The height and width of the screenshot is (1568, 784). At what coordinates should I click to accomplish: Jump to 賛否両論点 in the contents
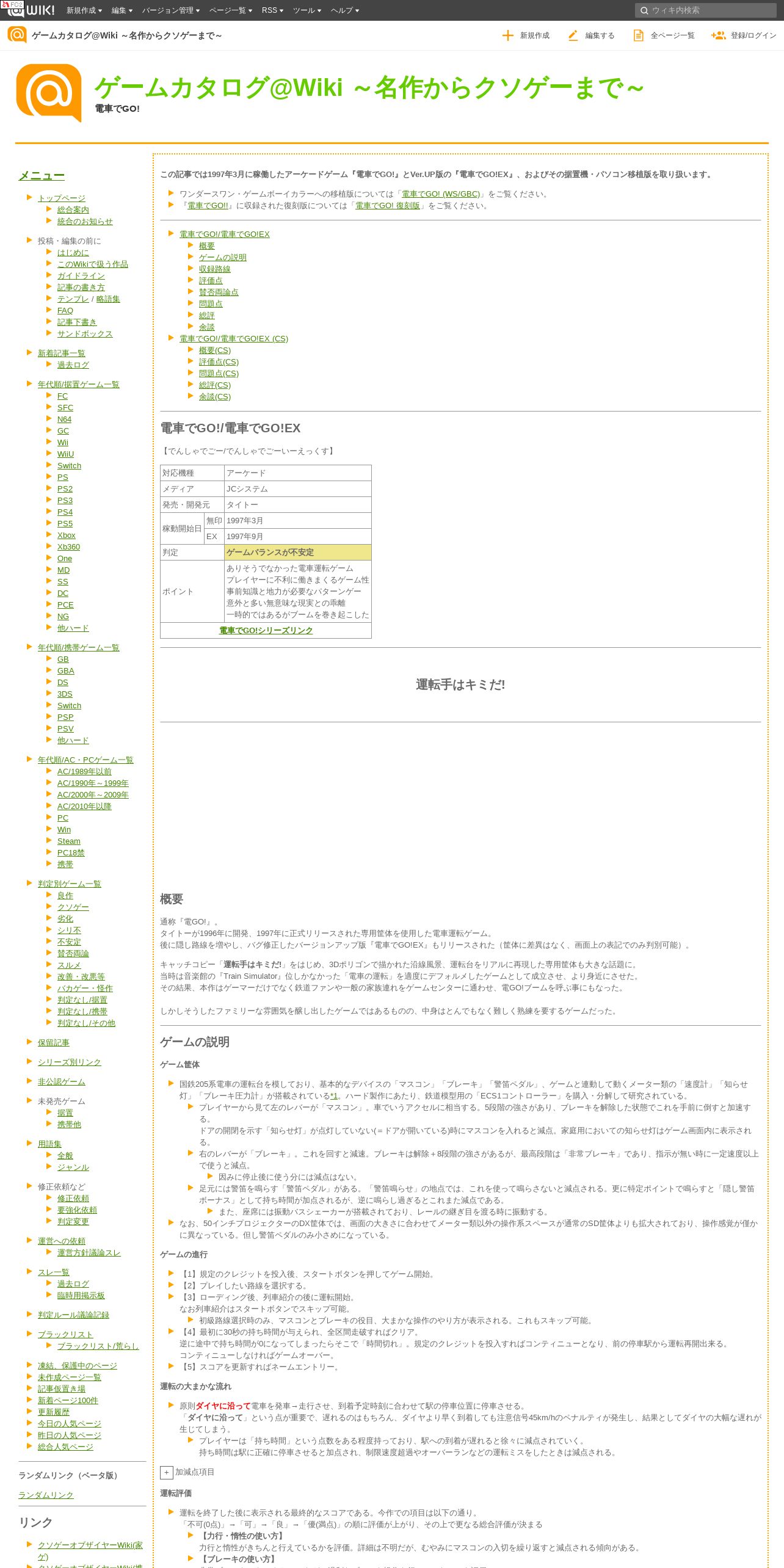coord(219,292)
